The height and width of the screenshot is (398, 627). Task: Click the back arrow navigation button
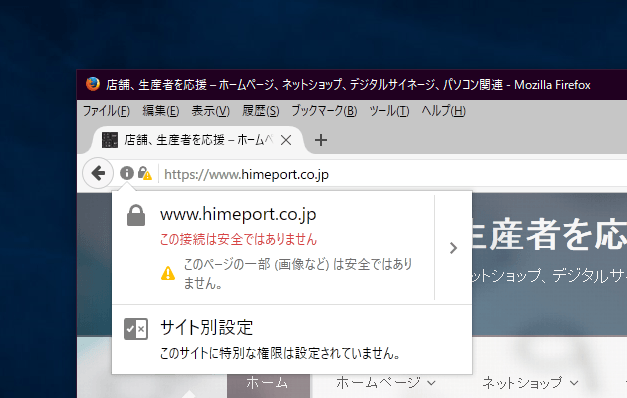[x=98, y=173]
